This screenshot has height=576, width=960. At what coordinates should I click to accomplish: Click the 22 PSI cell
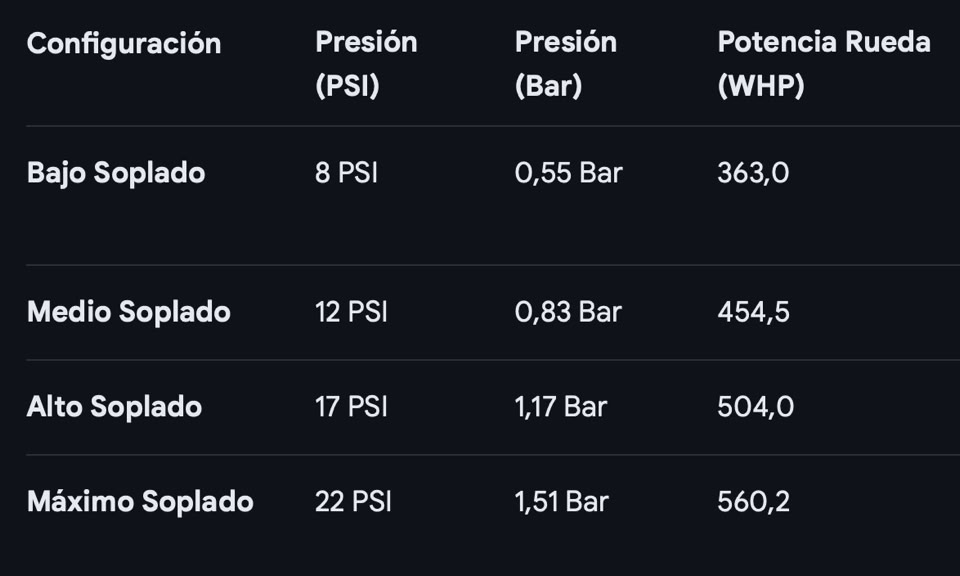(353, 501)
